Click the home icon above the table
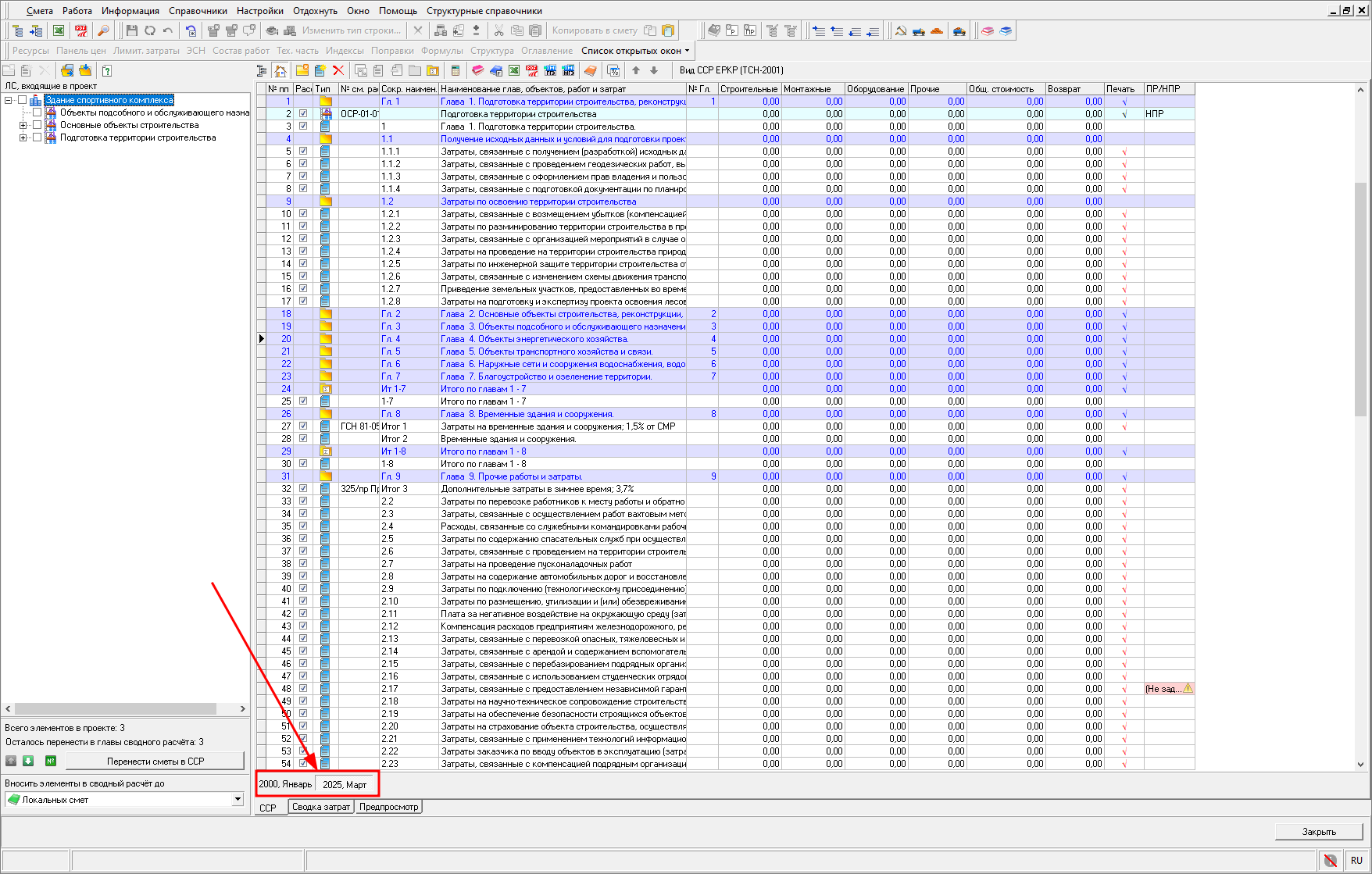The width and height of the screenshot is (1372, 874). tap(280, 70)
